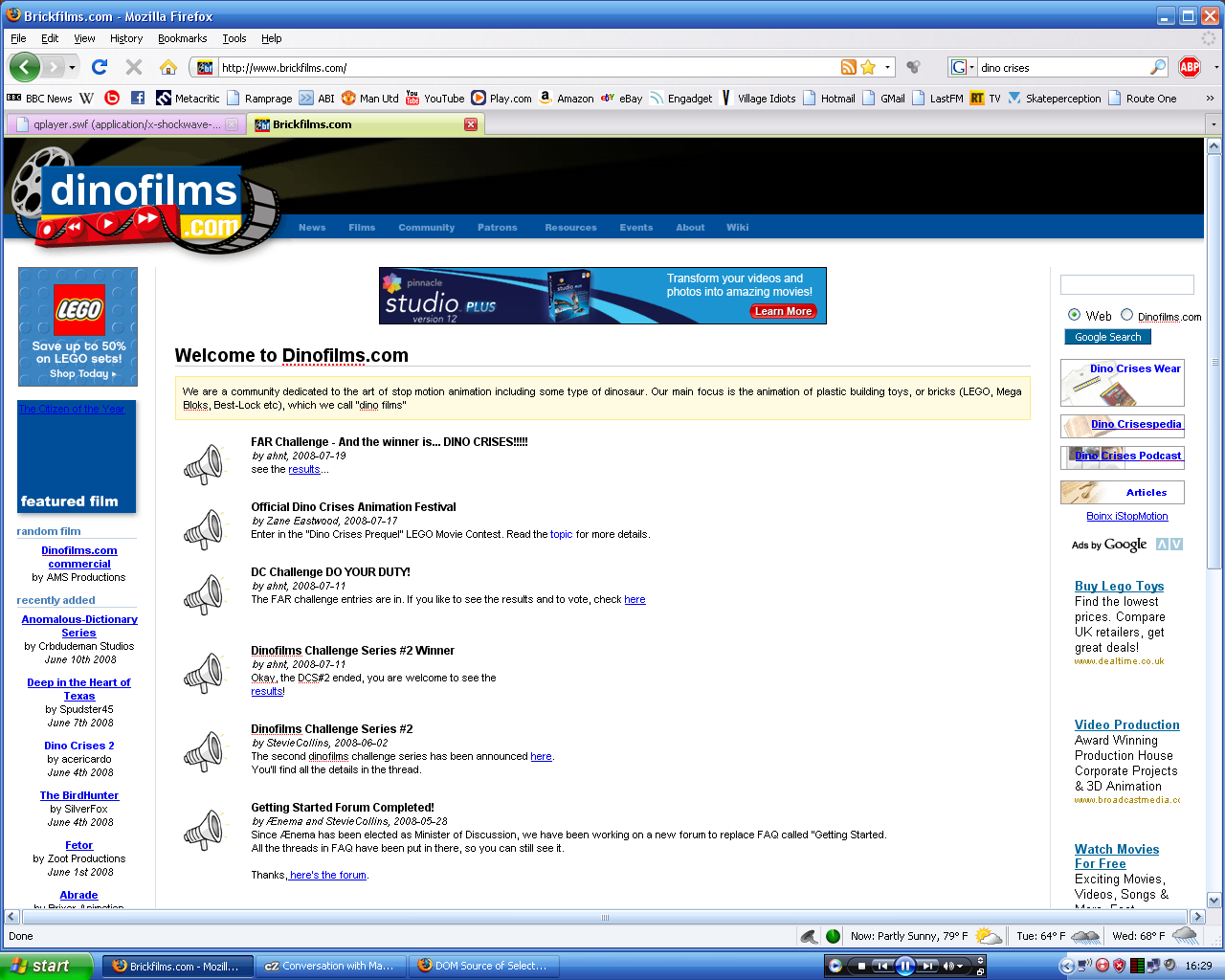This screenshot has height=980, width=1225.
Task: Bookmark this page with the star icon
Action: tap(867, 67)
